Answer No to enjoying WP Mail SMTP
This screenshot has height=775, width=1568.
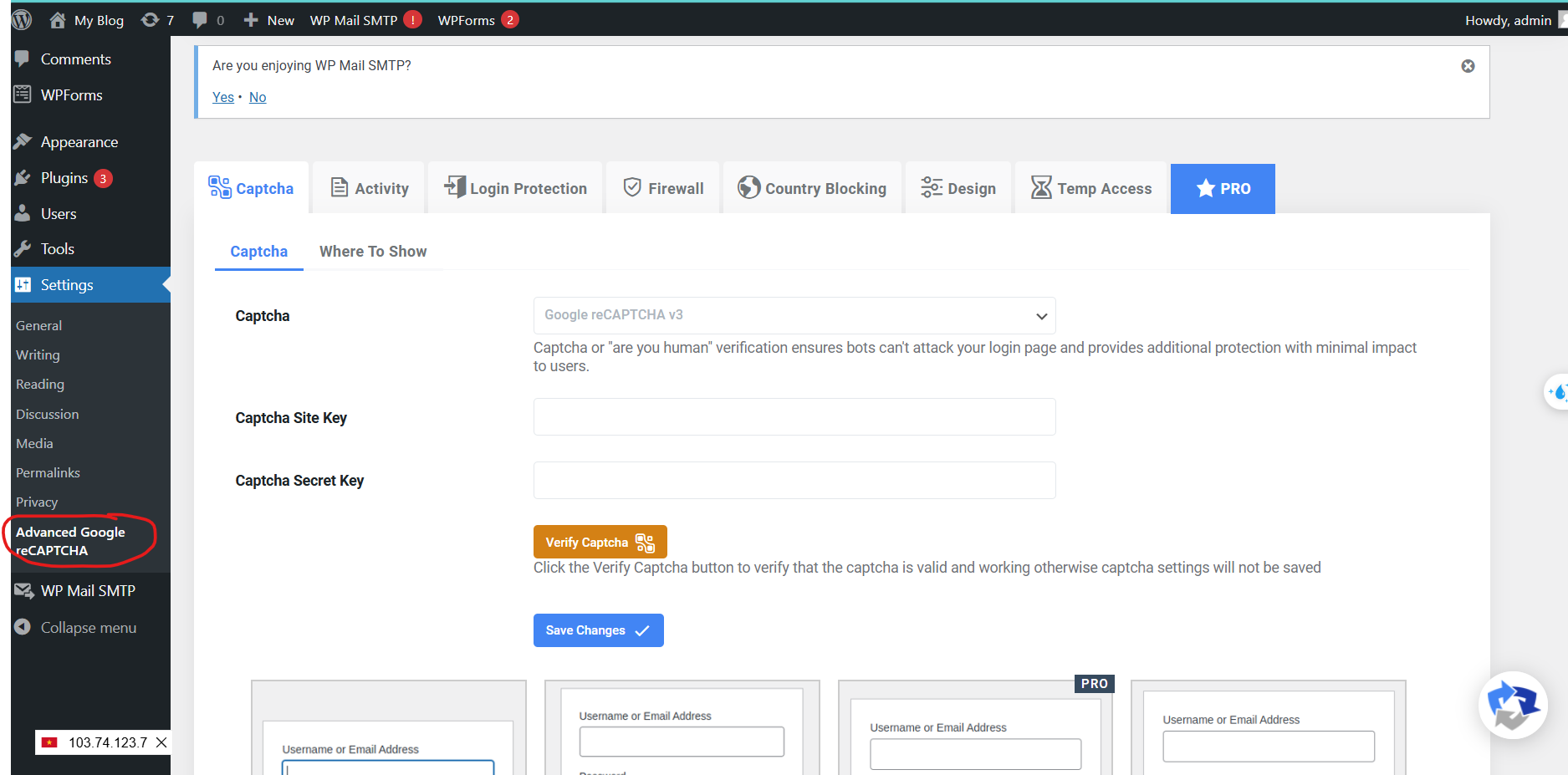(x=258, y=97)
